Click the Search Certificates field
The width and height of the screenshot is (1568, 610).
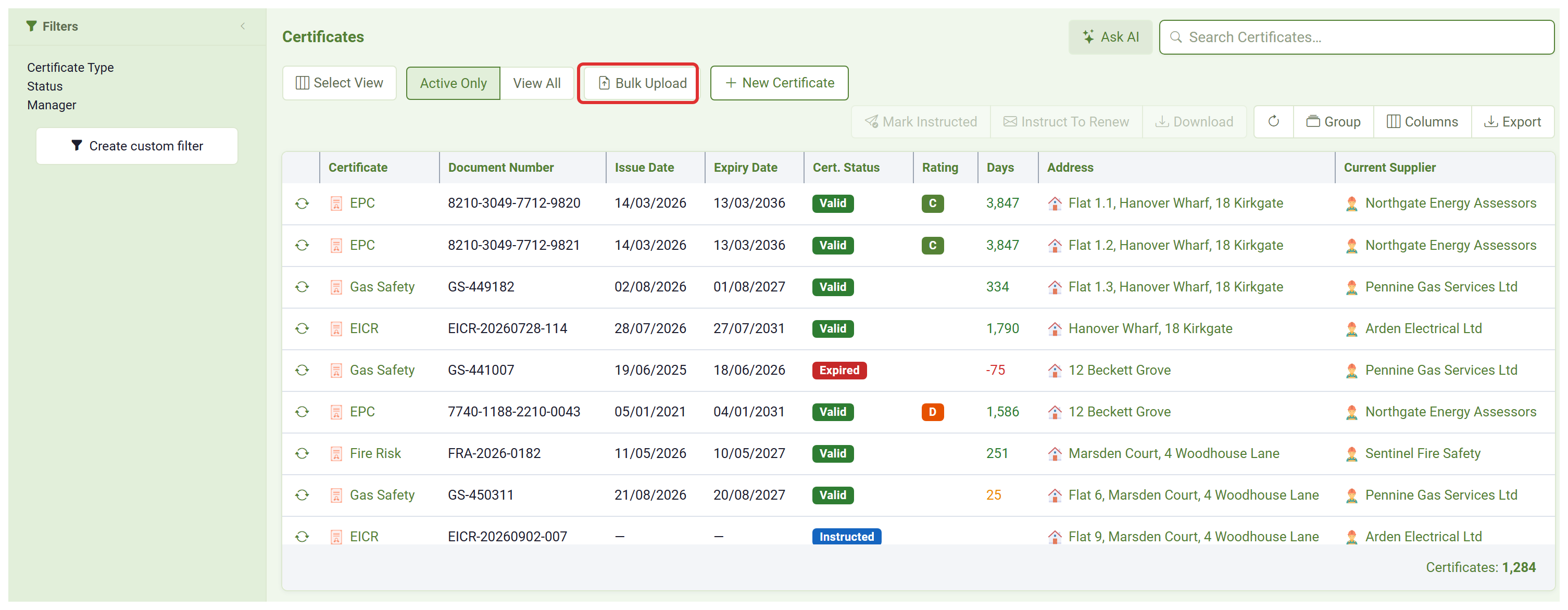click(1356, 37)
